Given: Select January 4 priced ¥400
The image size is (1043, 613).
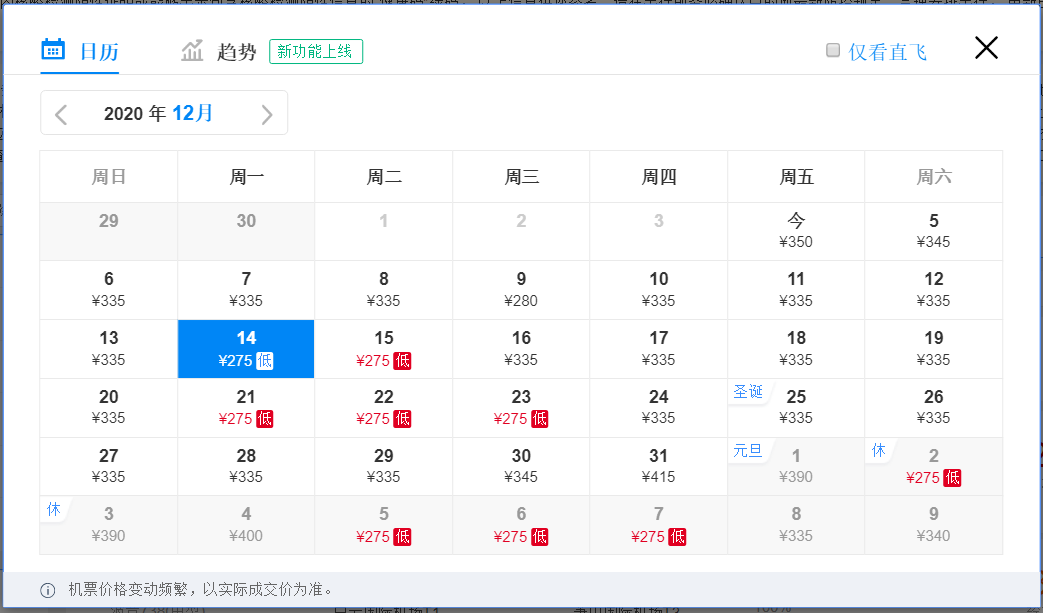Looking at the screenshot, I should tap(246, 525).
